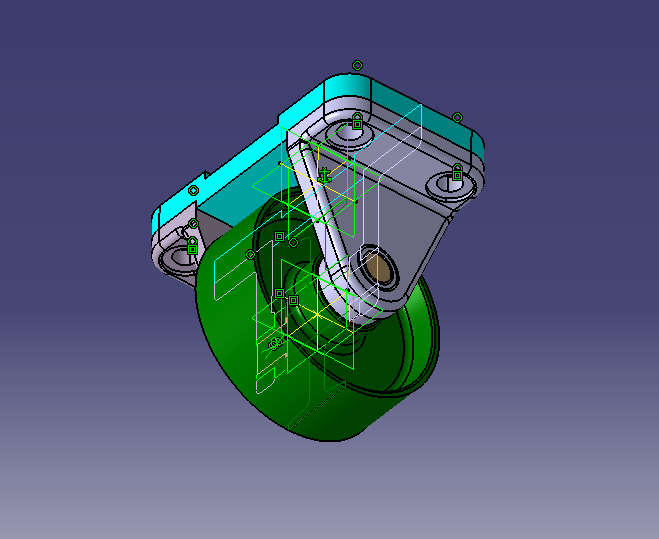Pick the left one of the paired contact squares near the wheel hub
Image resolution: width=659 pixels, height=539 pixels.
click(279, 293)
